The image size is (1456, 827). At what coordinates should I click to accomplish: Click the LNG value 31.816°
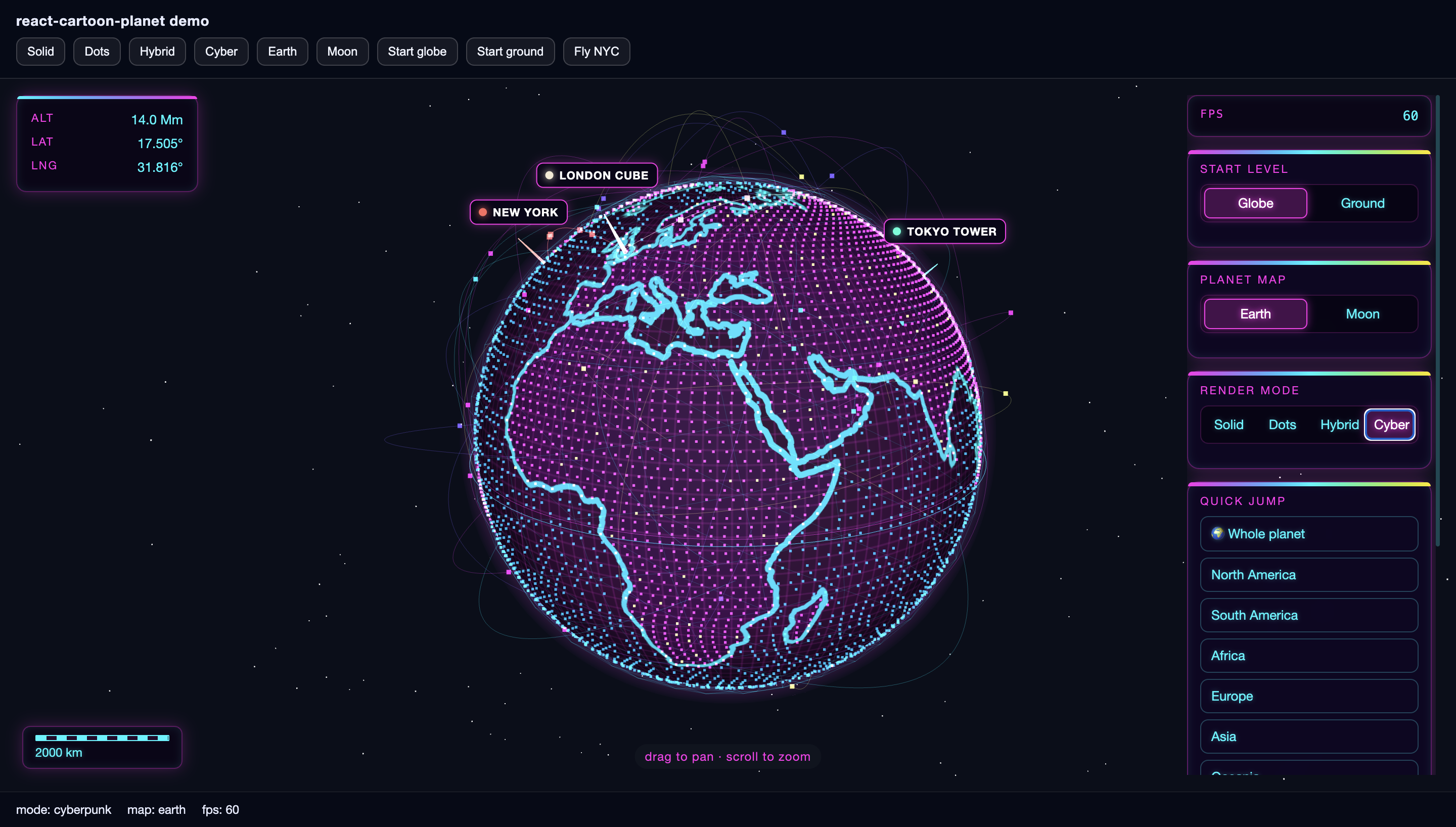(160, 167)
